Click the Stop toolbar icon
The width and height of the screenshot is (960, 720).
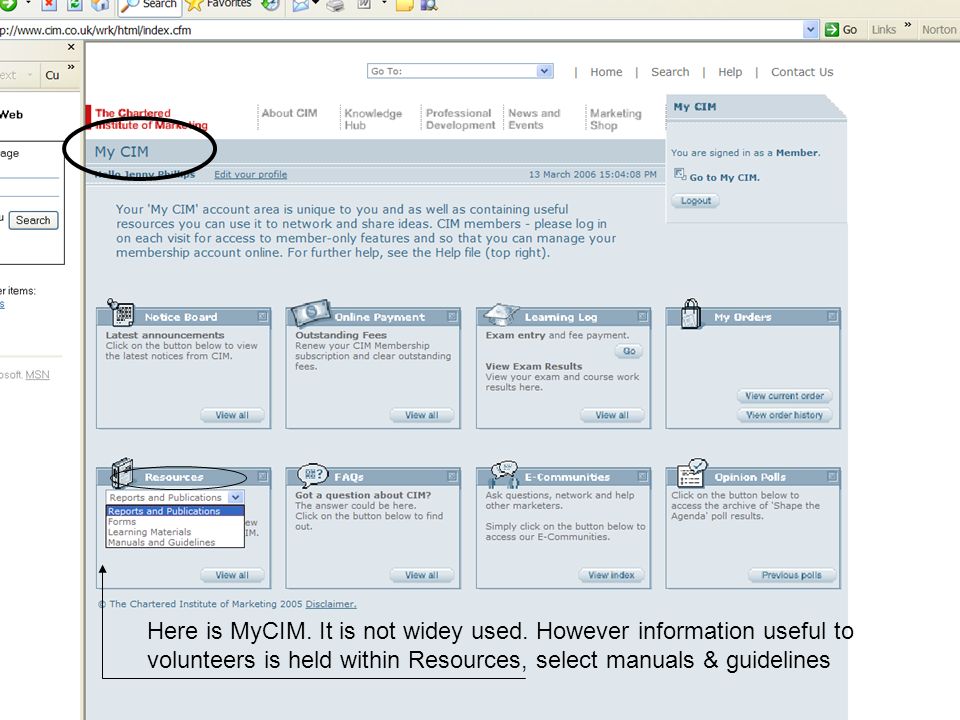(48, 5)
